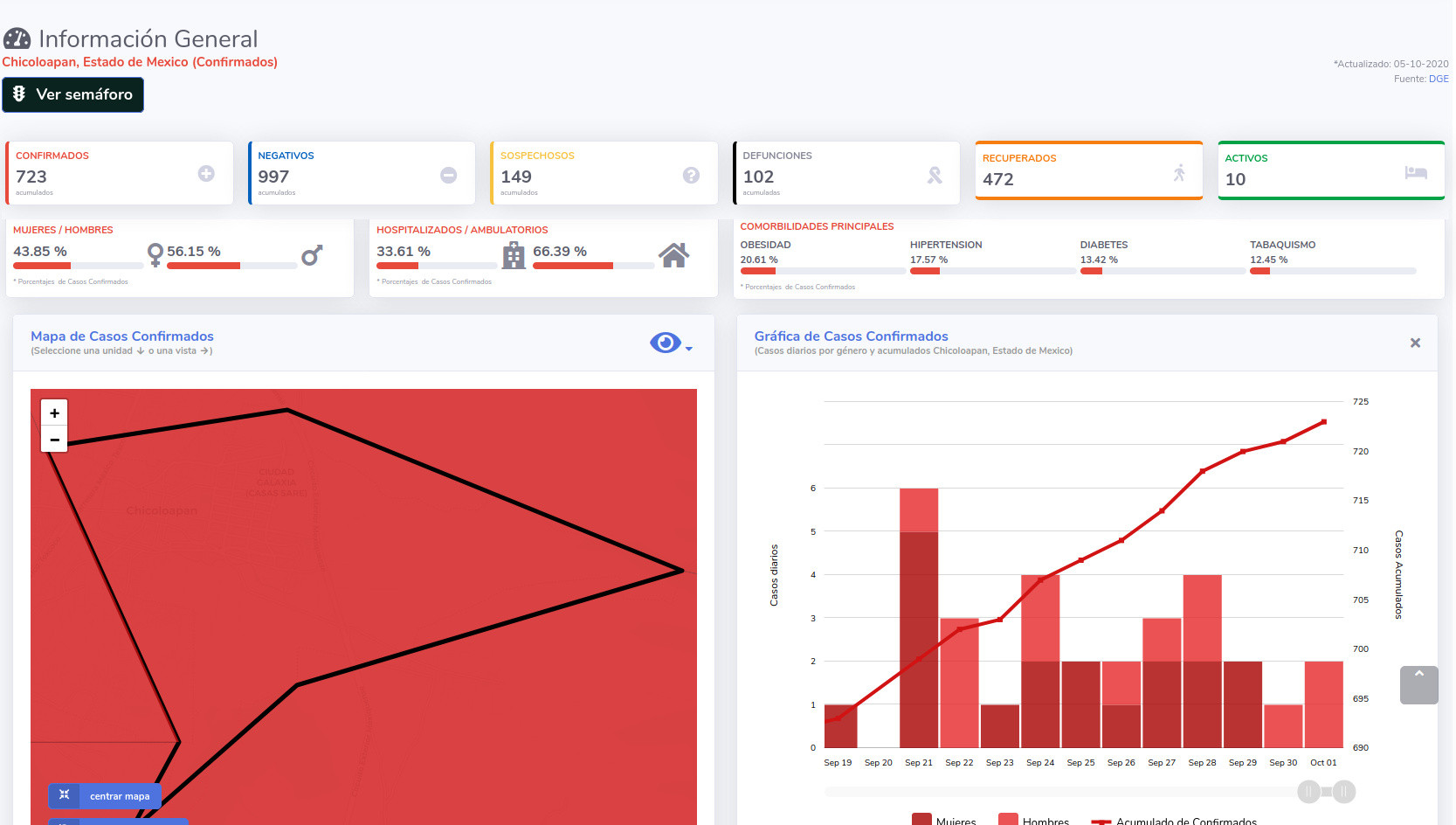Viewport: 1456px width, 825px height.
Task: Click the hospital building icon
Action: click(x=514, y=255)
